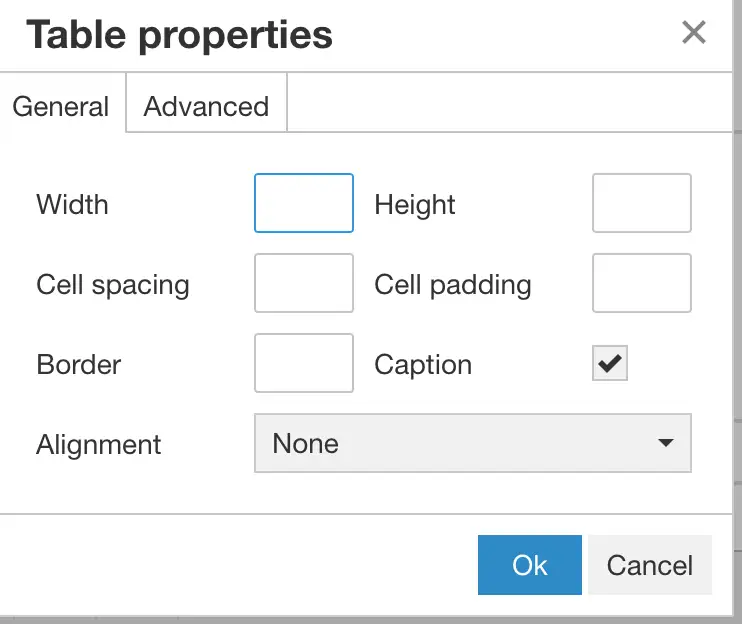Screen dimensions: 742x624
Task: Click the Cell spacing label
Action: [113, 285]
